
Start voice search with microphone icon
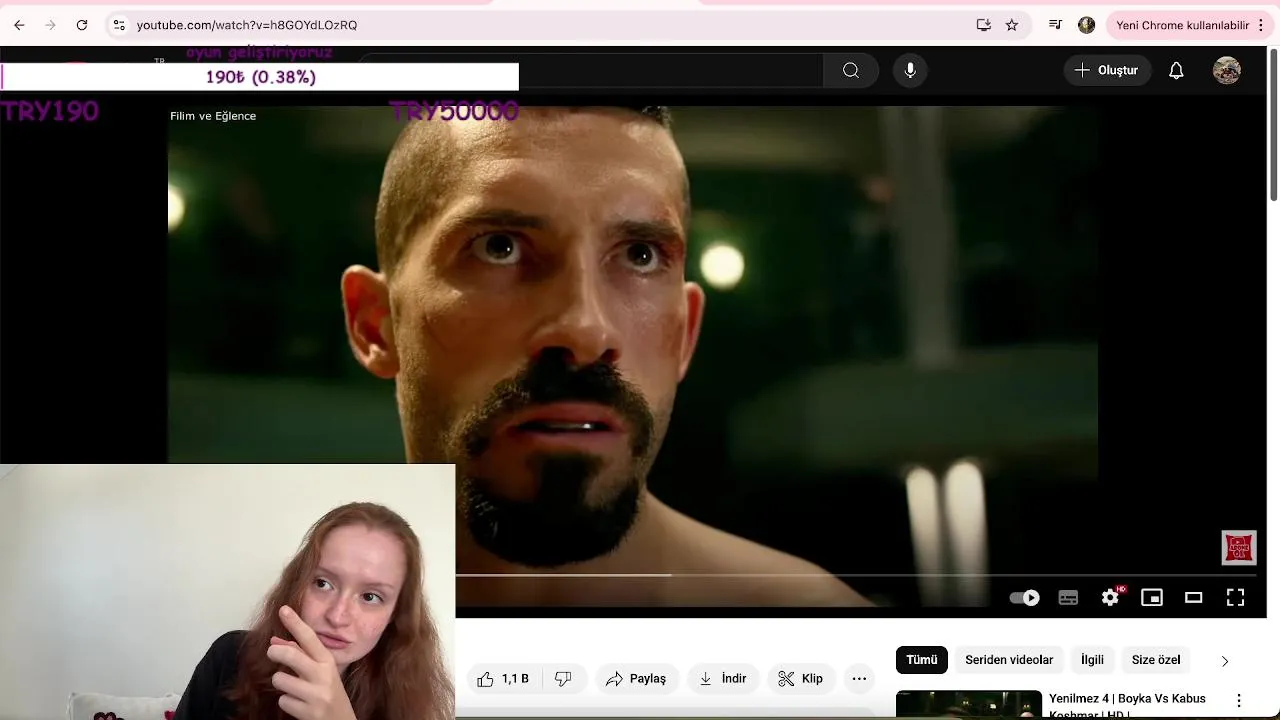[910, 70]
